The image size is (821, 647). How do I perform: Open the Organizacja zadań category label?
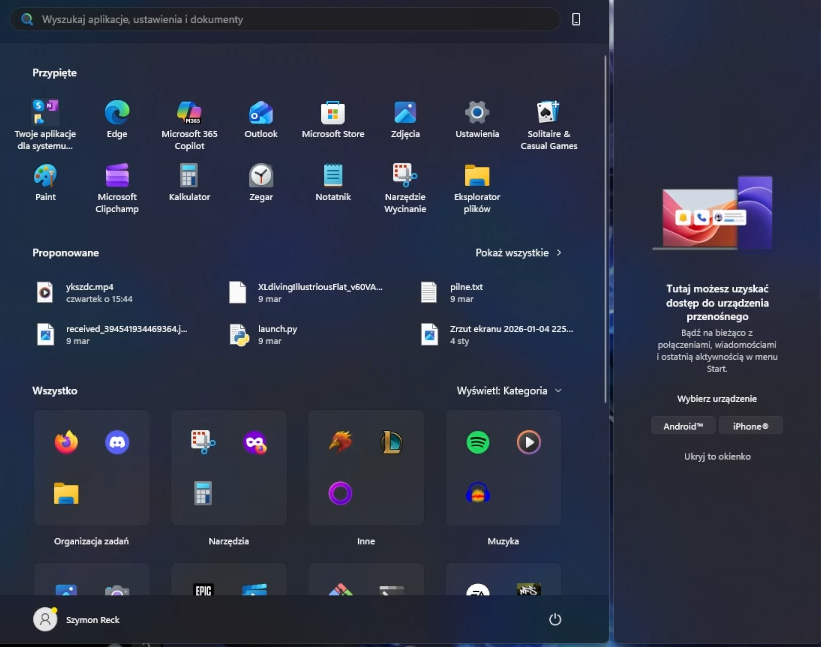(x=91, y=541)
